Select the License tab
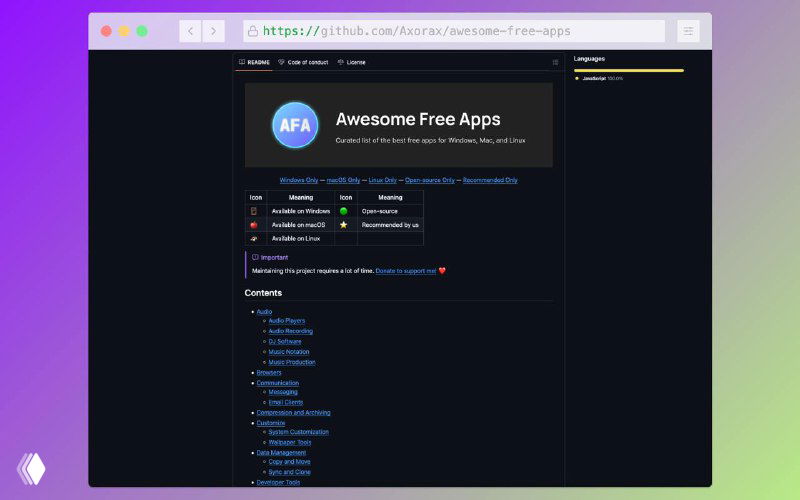 click(x=351, y=62)
